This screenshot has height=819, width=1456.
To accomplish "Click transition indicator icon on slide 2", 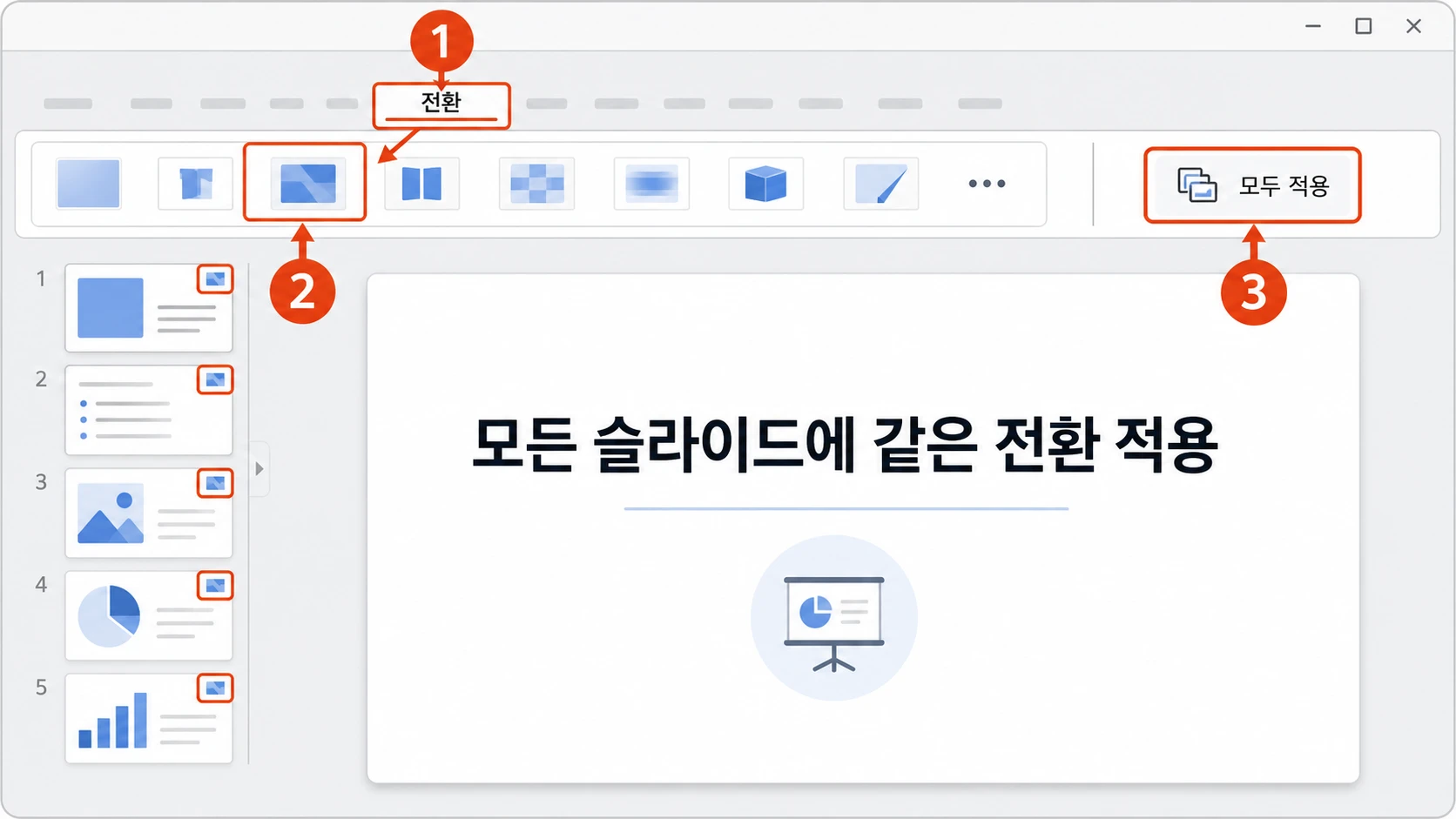I will click(x=215, y=379).
